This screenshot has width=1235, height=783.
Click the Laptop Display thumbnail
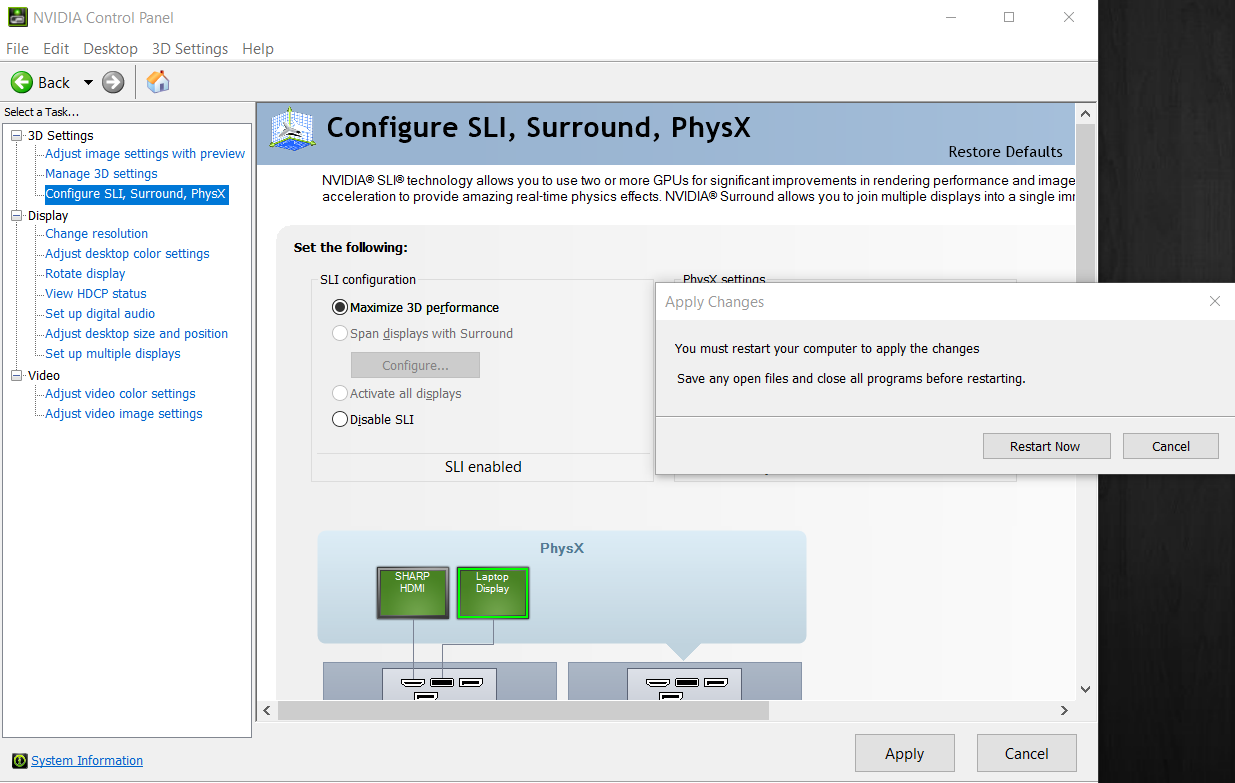pos(492,593)
